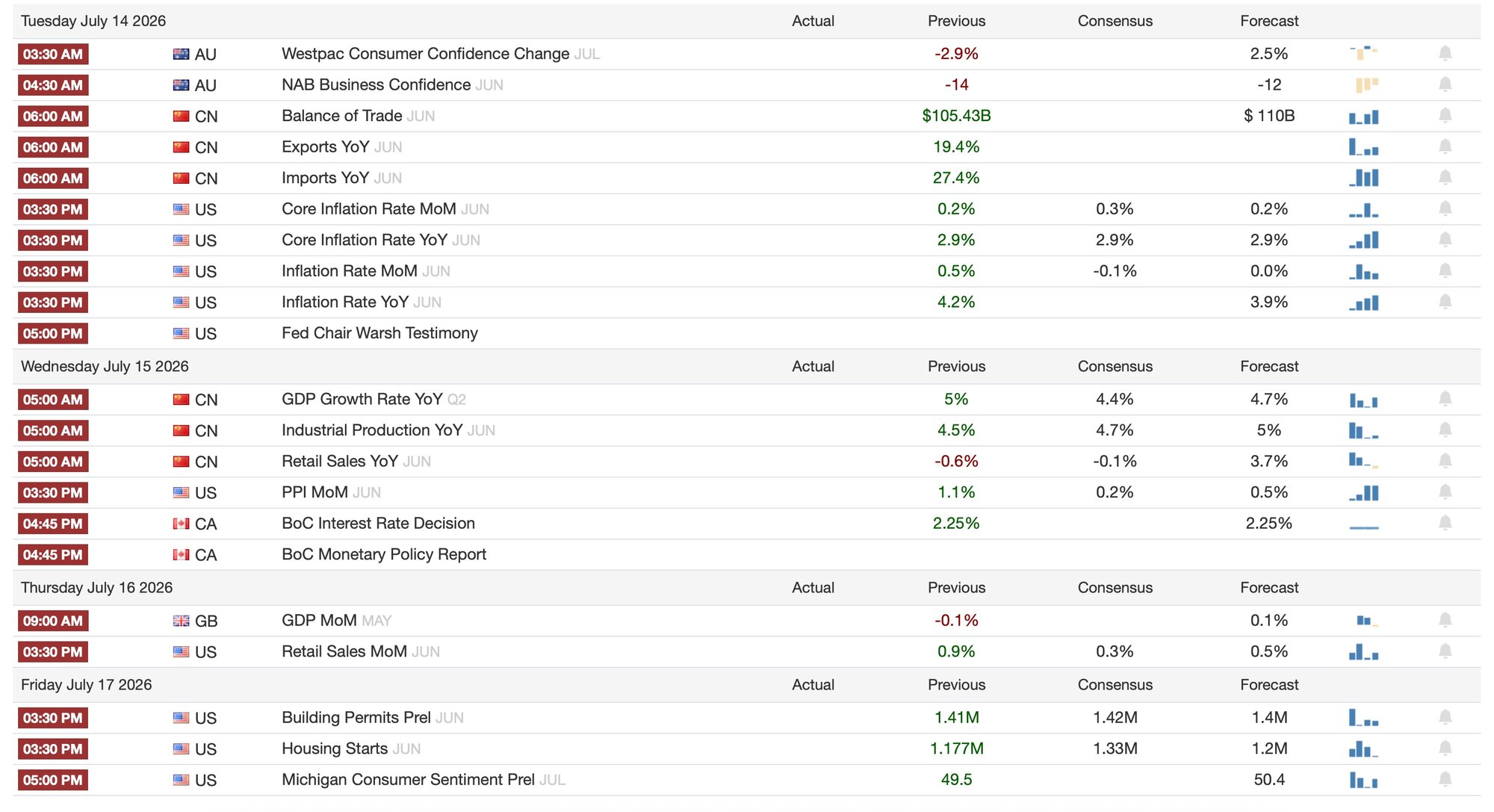The width and height of the screenshot is (1494, 812).
Task: Toggle alert bell for BoC Interest Rate Decision
Action: (x=1445, y=524)
